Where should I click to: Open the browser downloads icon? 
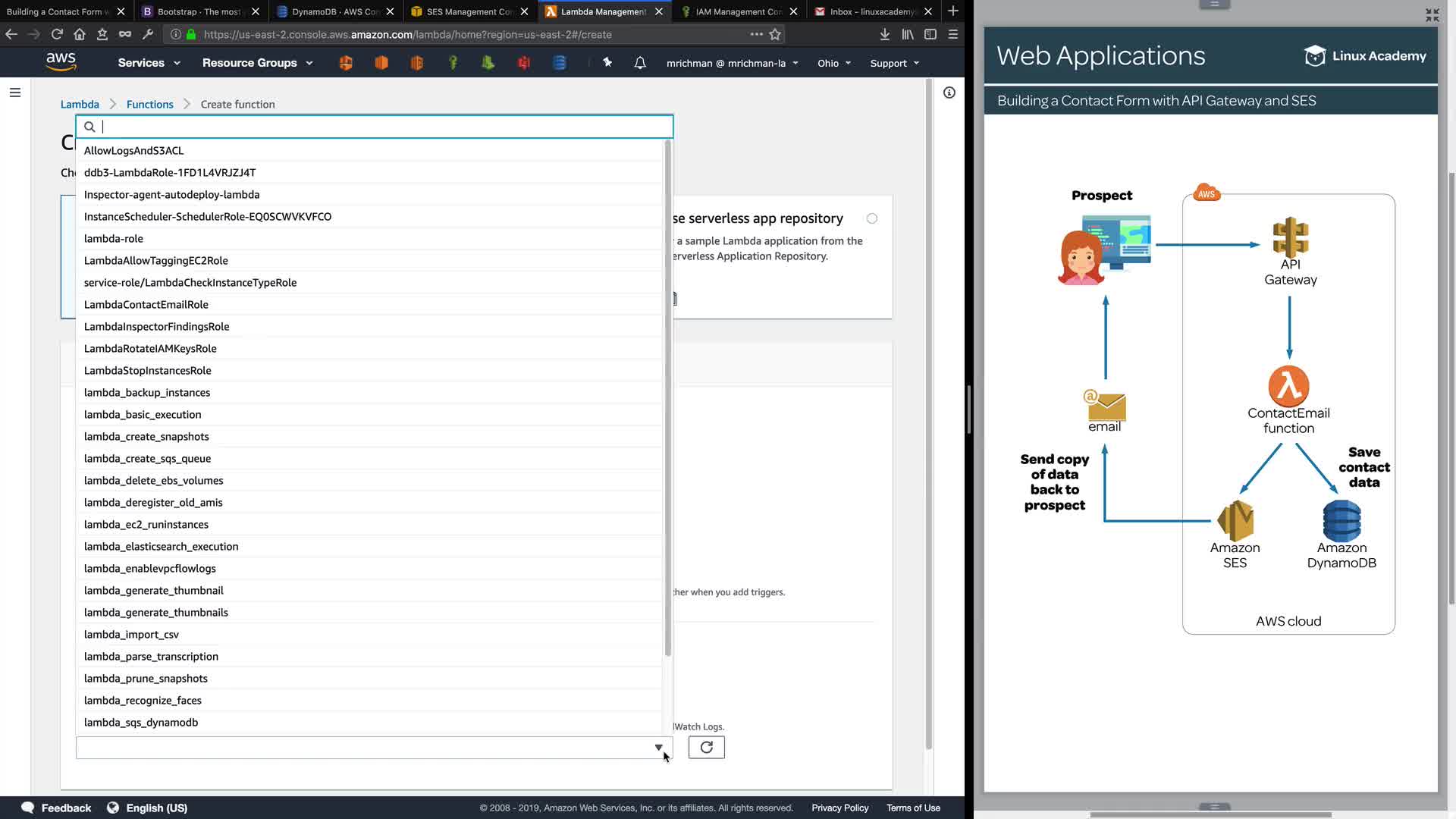(x=884, y=34)
